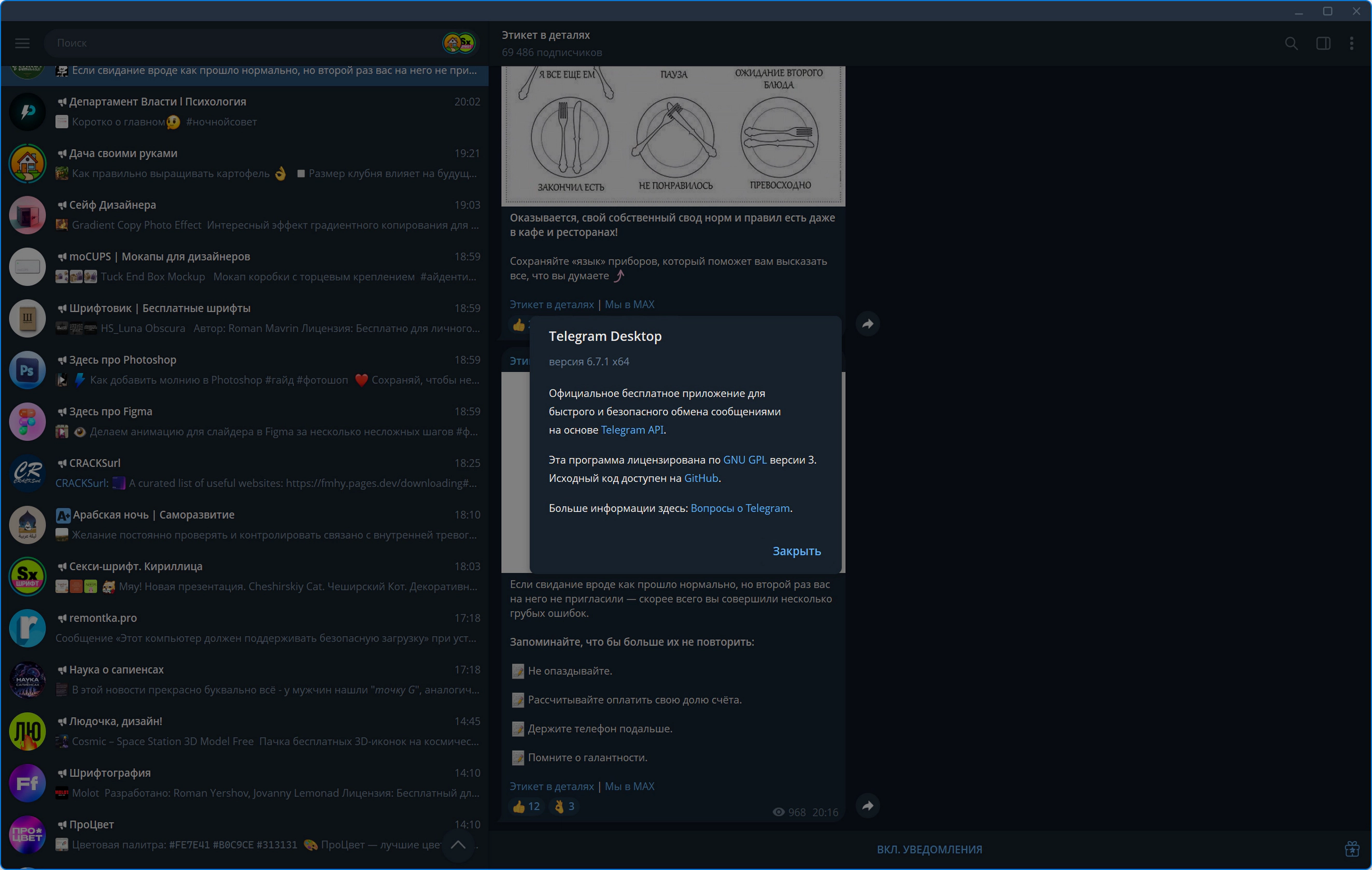The height and width of the screenshot is (870, 1372).
Task: Open the GNU GPL license link
Action: 744,459
